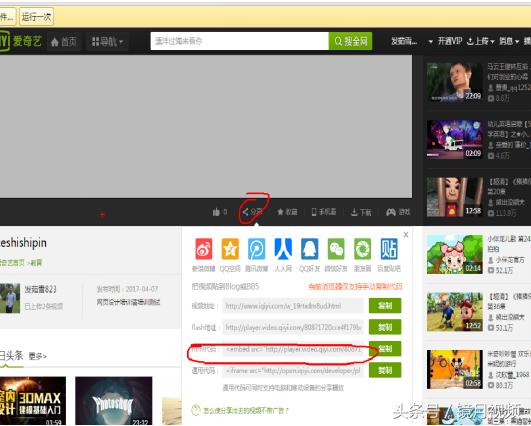
Task: Open the 22:09 duration sidebar video
Action: coord(454,82)
